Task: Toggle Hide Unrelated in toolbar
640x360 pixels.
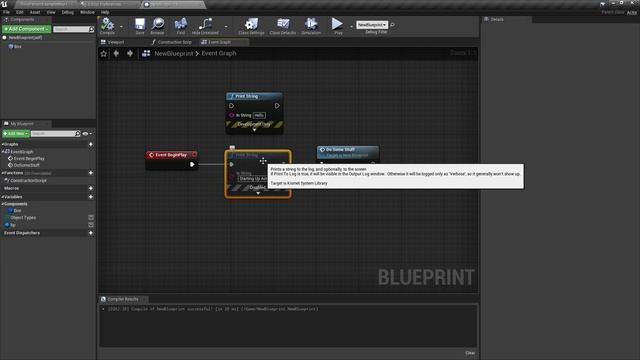Action: coord(205,26)
